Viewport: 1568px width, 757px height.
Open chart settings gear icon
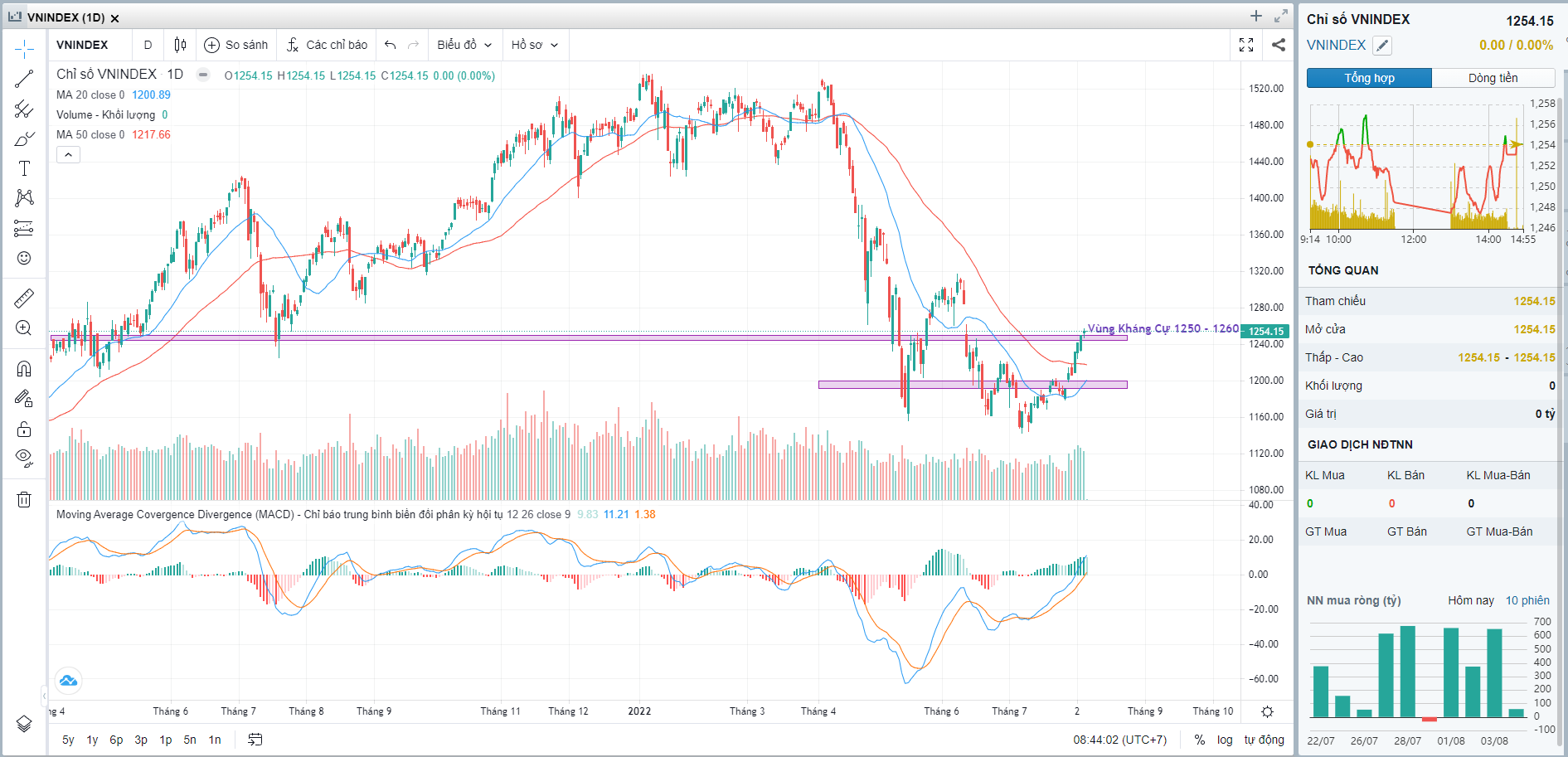[1267, 711]
